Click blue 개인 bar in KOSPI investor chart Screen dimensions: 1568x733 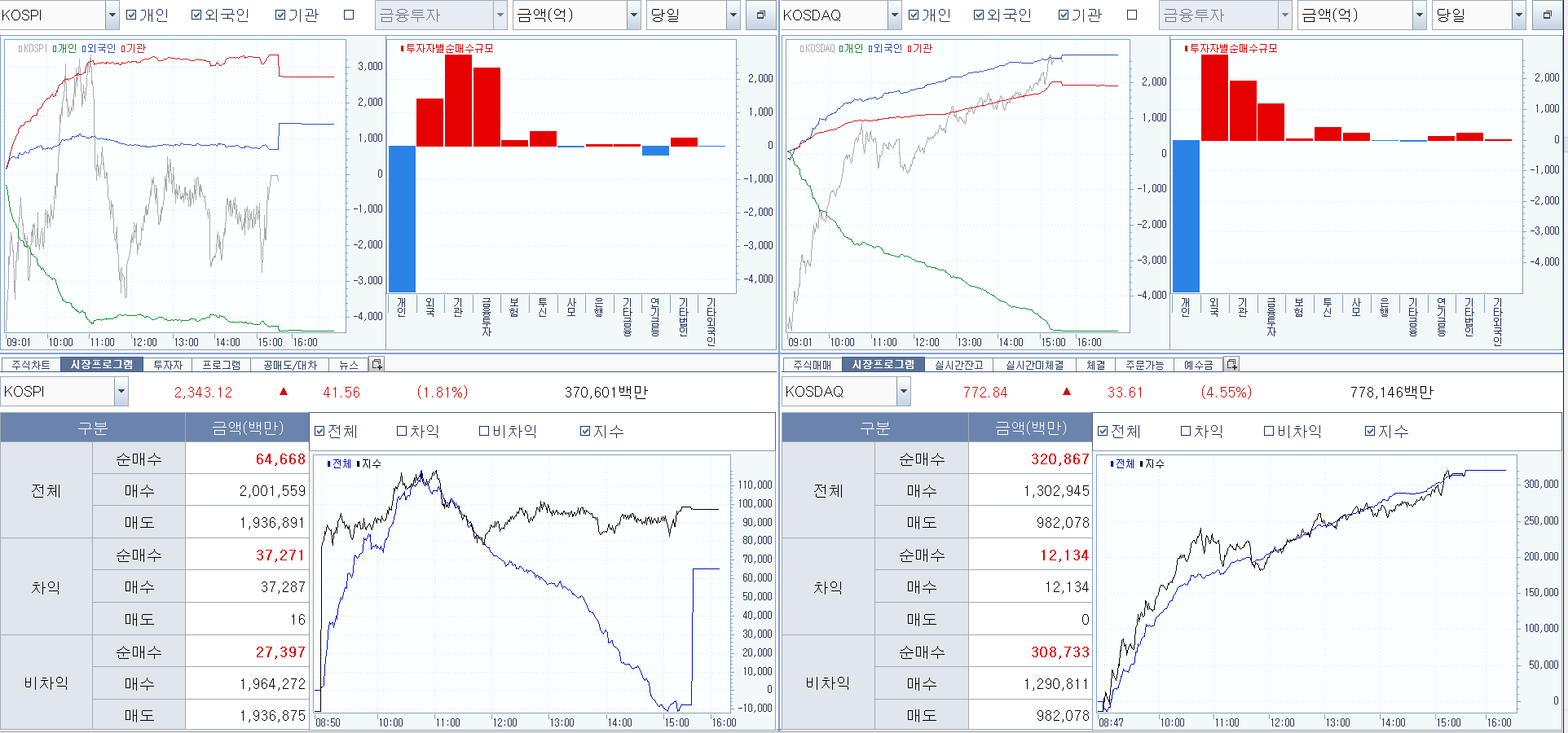[402, 218]
